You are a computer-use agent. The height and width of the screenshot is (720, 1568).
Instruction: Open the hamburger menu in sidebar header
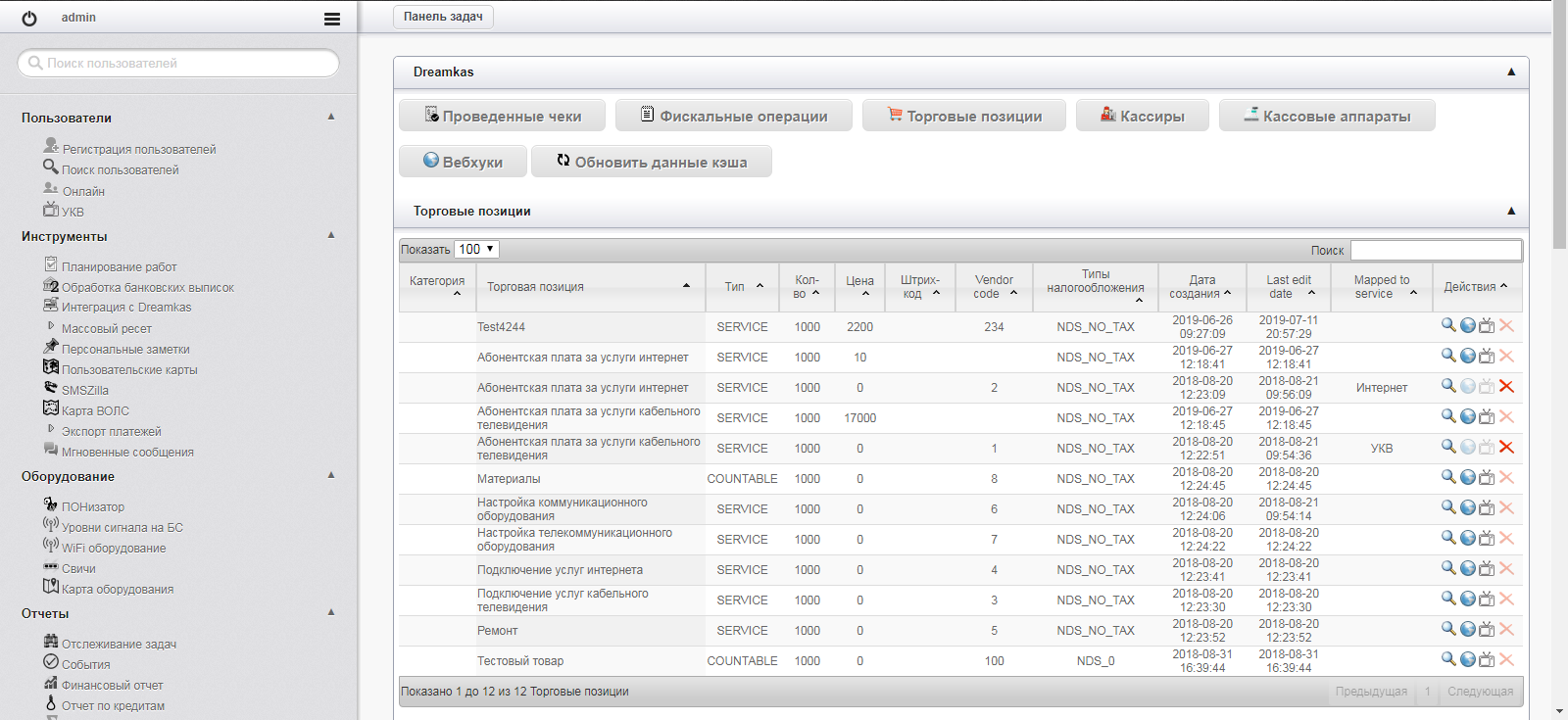(332, 19)
